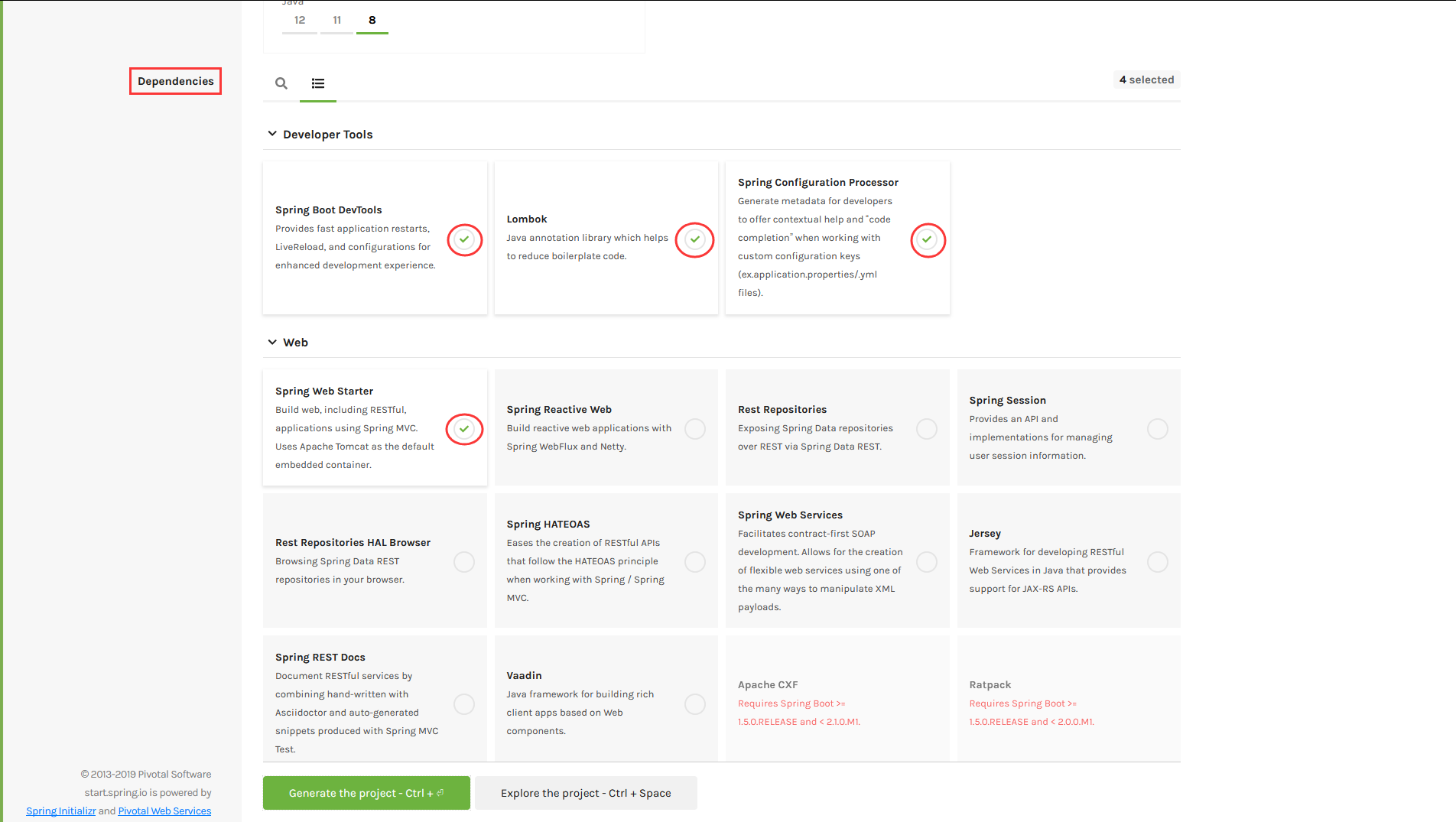1456x822 pixels.
Task: Select Spring HATEOAS dependency circle
Action: point(695,562)
